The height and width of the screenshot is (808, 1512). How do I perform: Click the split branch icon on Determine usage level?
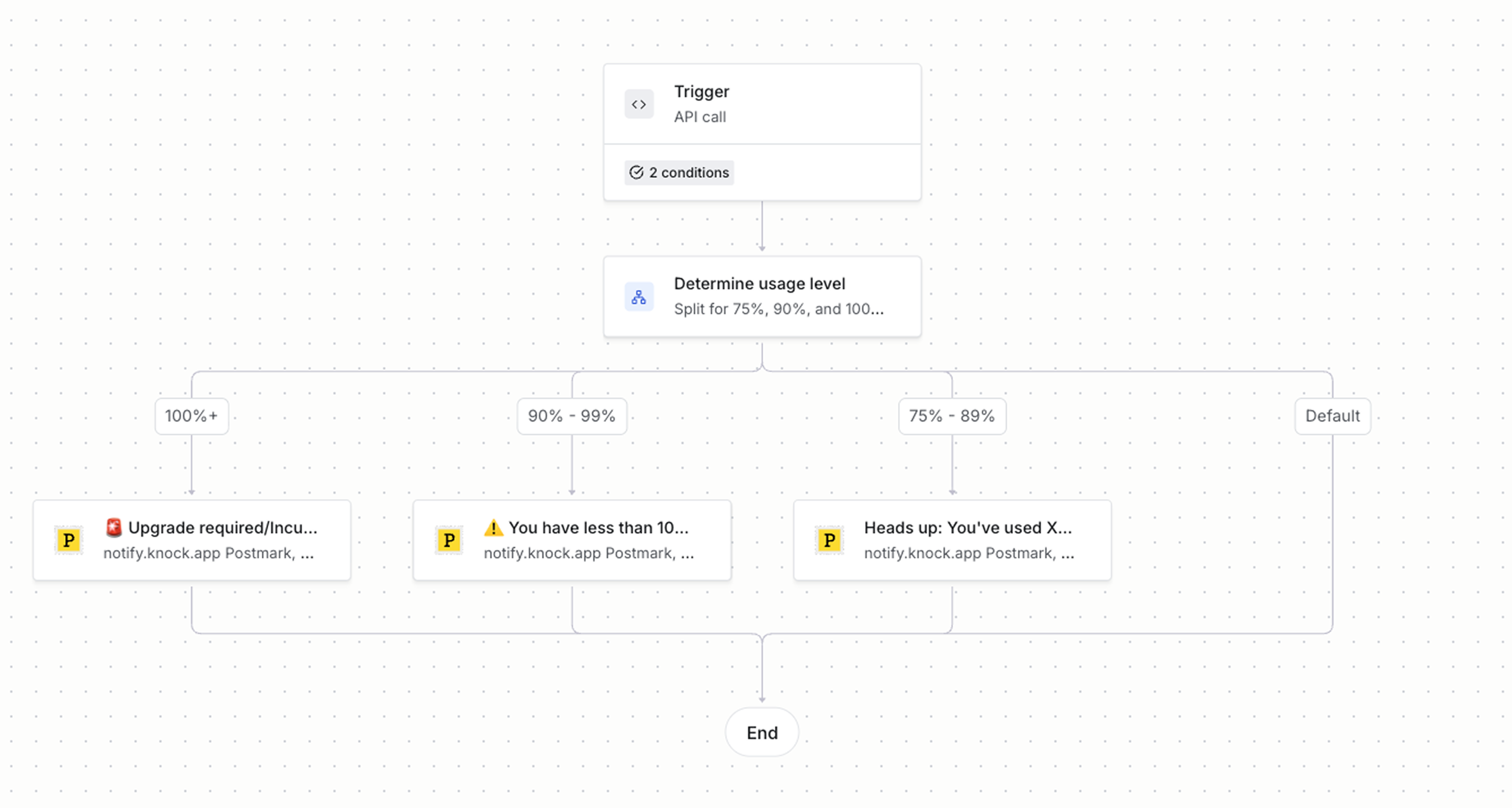[639, 297]
